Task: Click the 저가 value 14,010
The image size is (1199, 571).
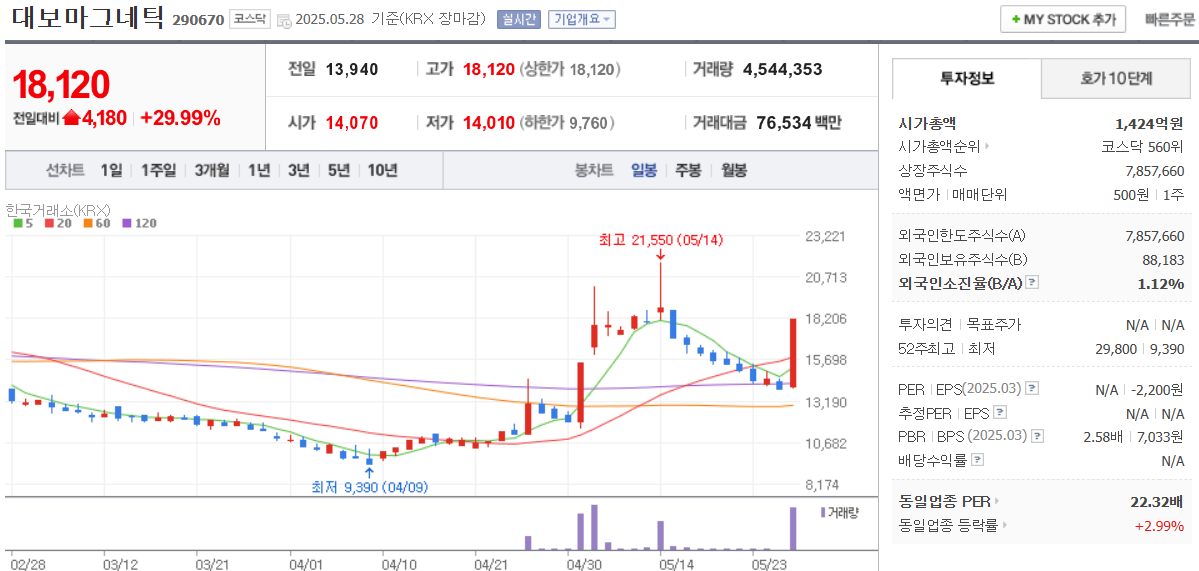Action: pos(489,122)
